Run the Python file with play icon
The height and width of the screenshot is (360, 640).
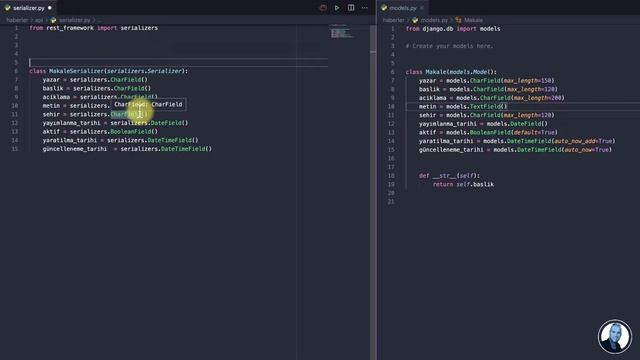click(337, 8)
